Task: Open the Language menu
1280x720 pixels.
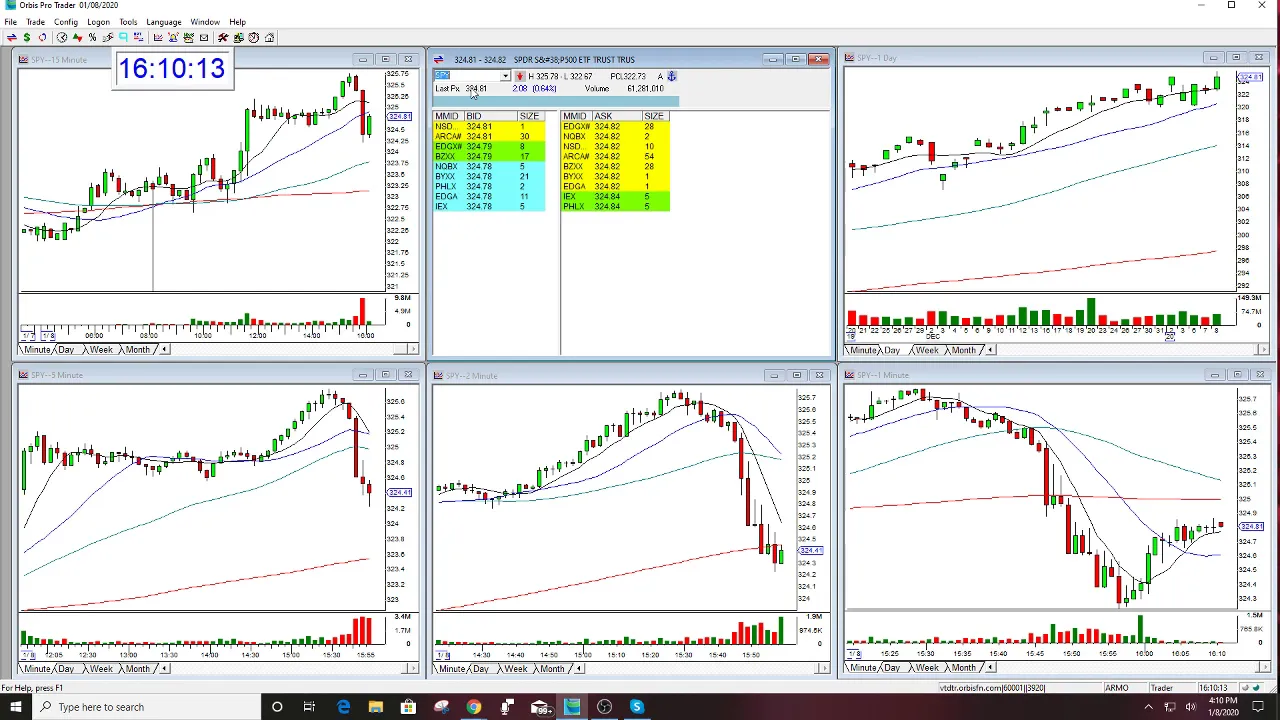Action: pos(164,22)
